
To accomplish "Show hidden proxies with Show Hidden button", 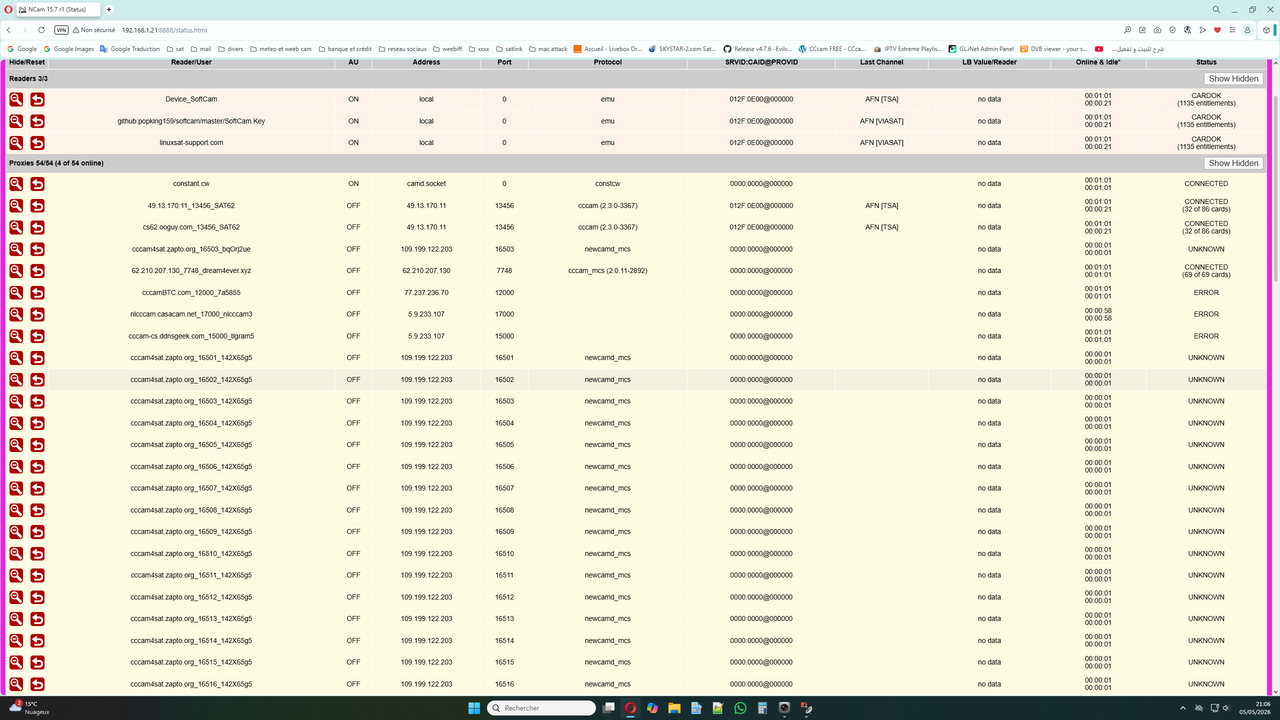I will pos(1233,163).
